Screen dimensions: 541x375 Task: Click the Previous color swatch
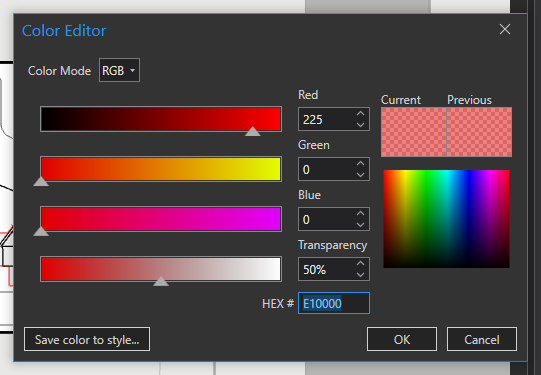click(479, 132)
